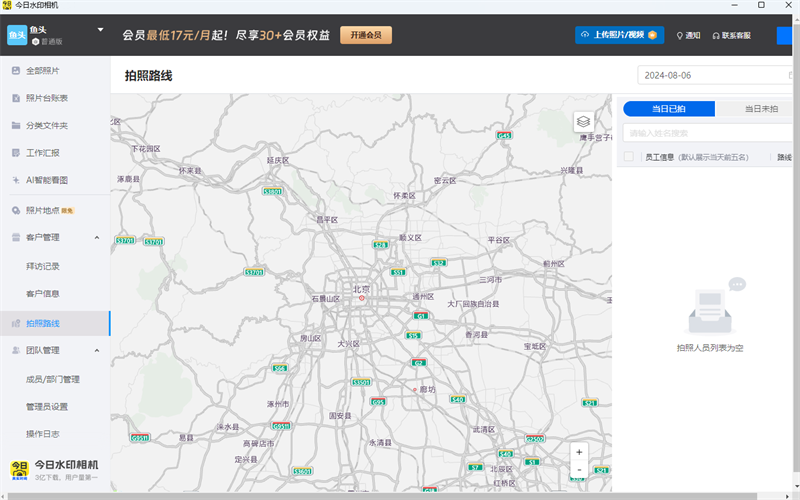Image resolution: width=800 pixels, height=500 pixels.
Task: Go to 工作汇报 page
Action: 42,153
